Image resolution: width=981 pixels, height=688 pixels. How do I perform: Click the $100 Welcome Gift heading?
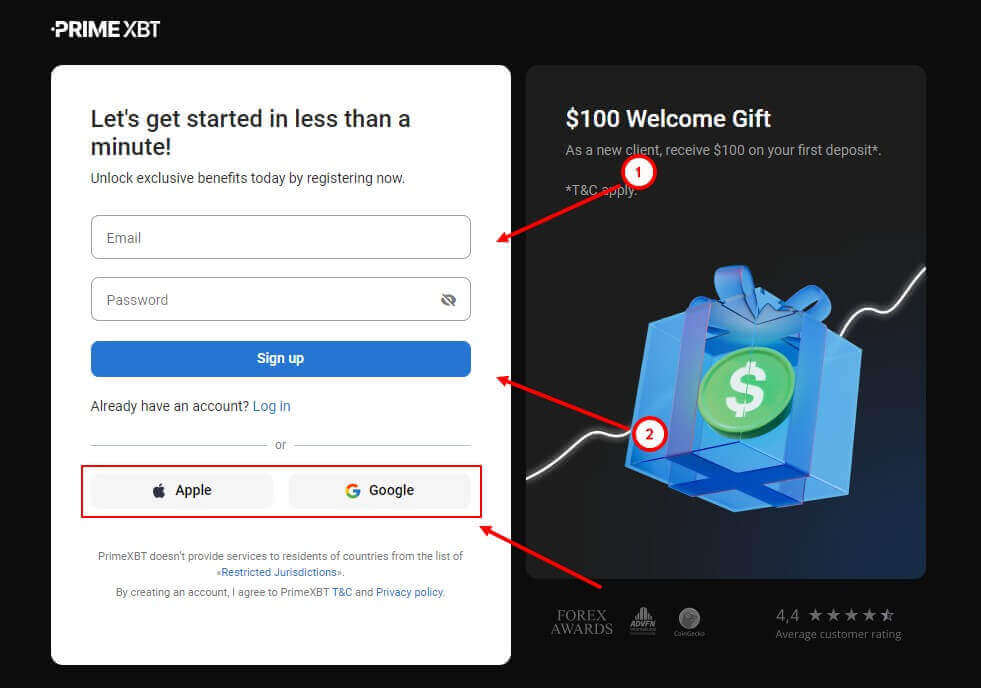[x=668, y=119]
